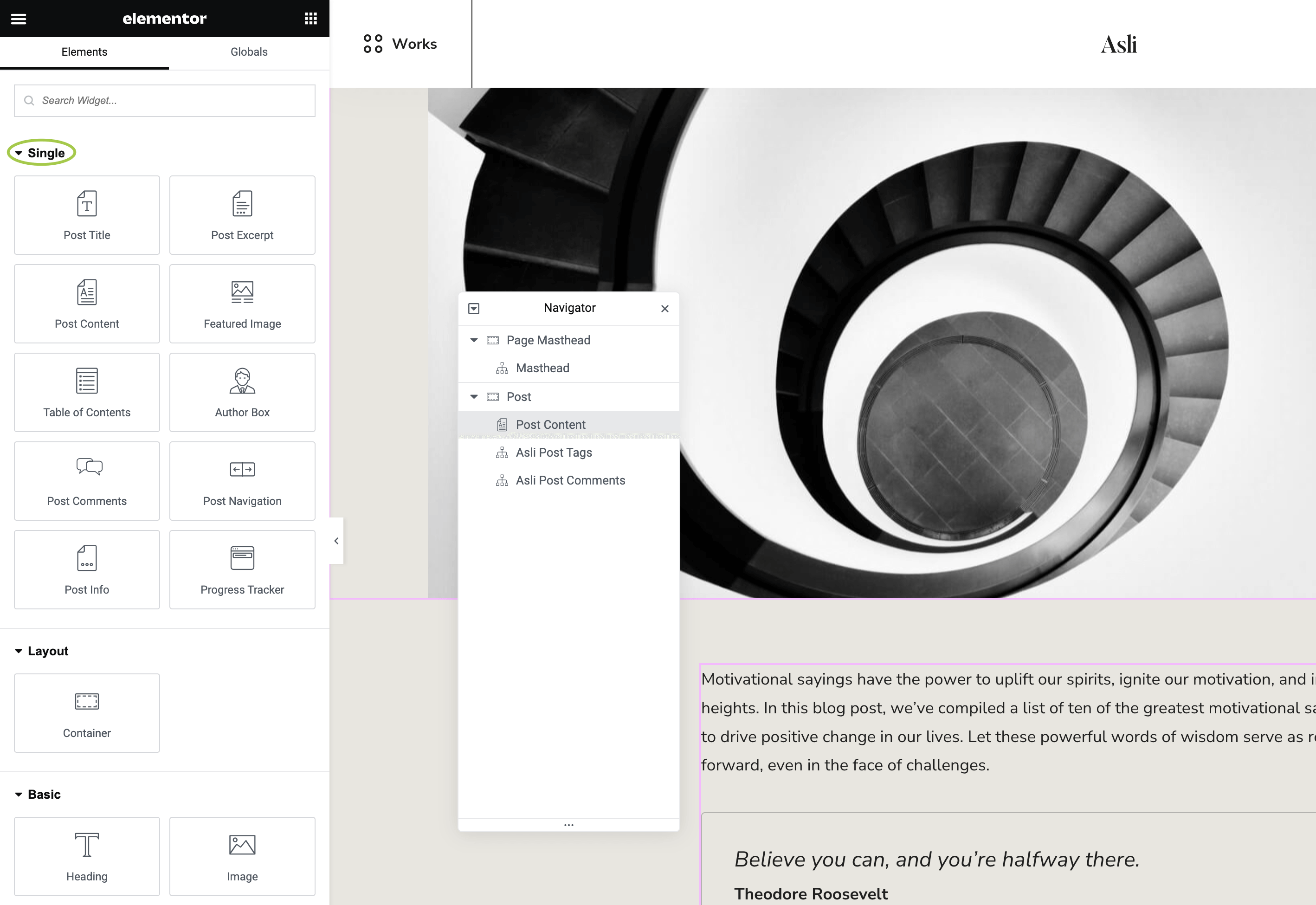Viewport: 1316px width, 905px height.
Task: Select the Progress Tracker widget
Action: point(242,569)
